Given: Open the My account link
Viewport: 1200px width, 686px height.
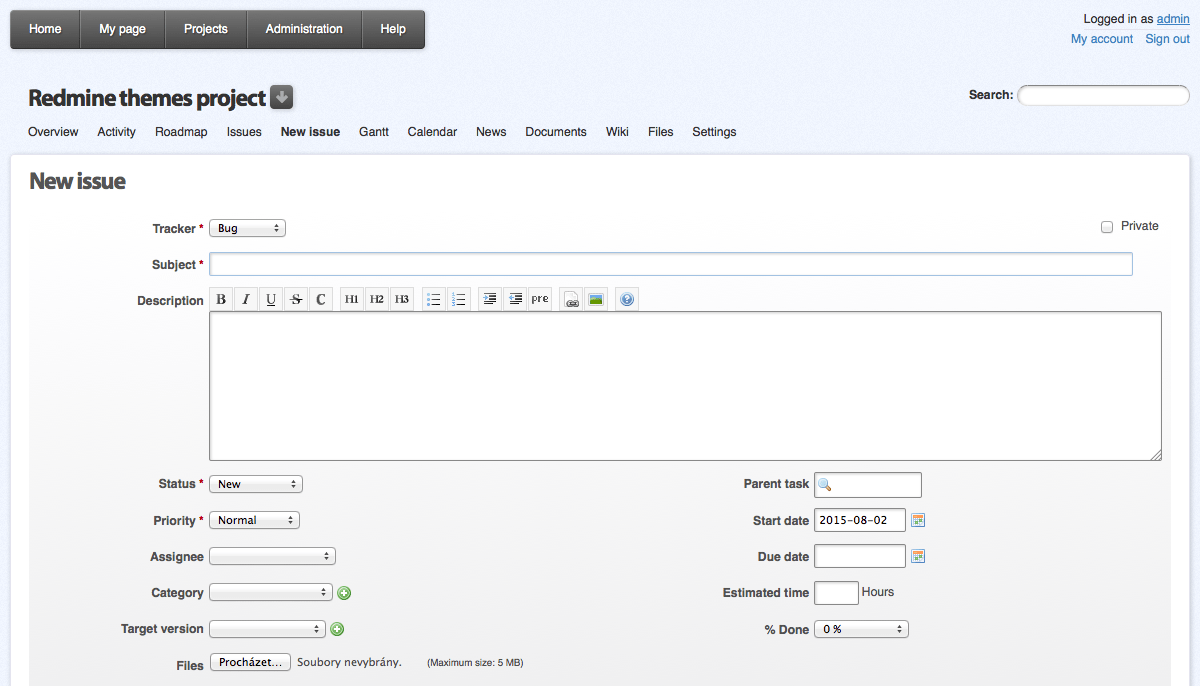Looking at the screenshot, I should point(1102,39).
